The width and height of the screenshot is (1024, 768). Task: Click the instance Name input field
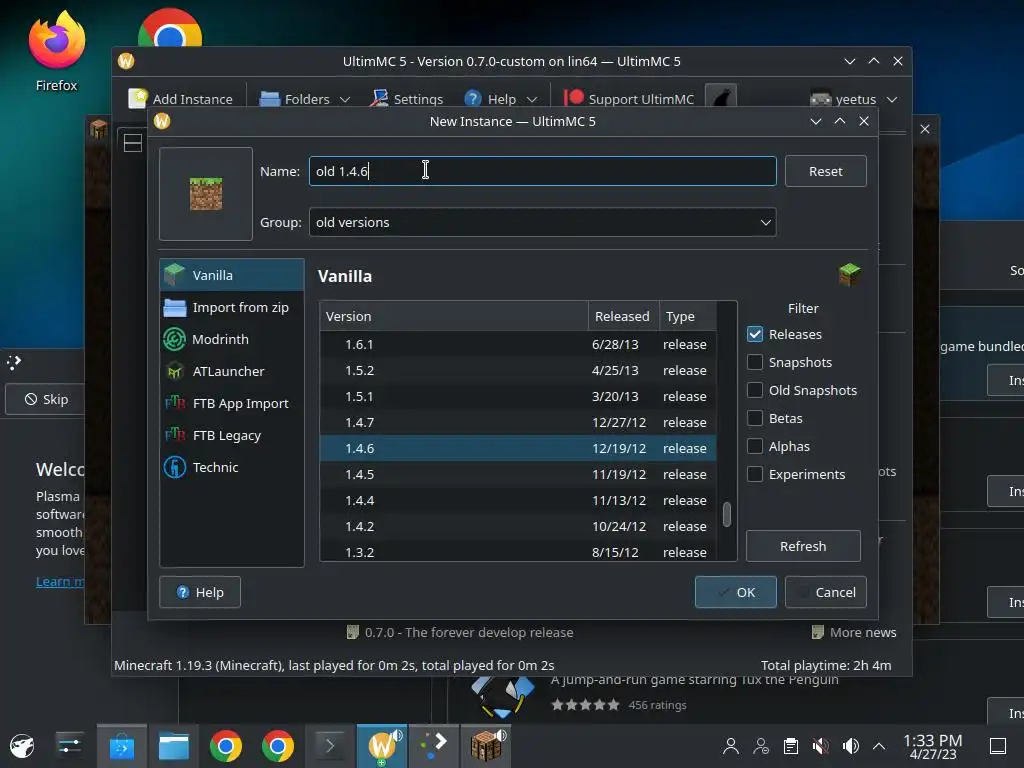[x=542, y=171]
